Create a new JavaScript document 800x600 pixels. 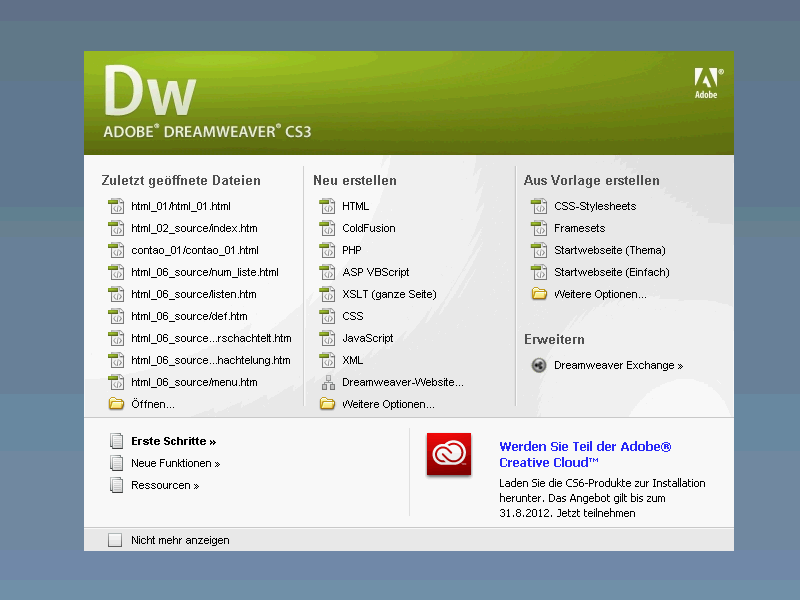[x=367, y=338]
